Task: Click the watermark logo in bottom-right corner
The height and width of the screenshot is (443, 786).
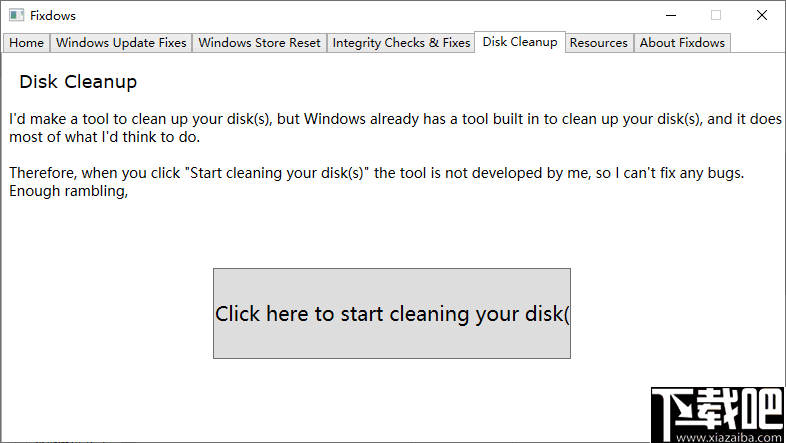Action: [716, 409]
